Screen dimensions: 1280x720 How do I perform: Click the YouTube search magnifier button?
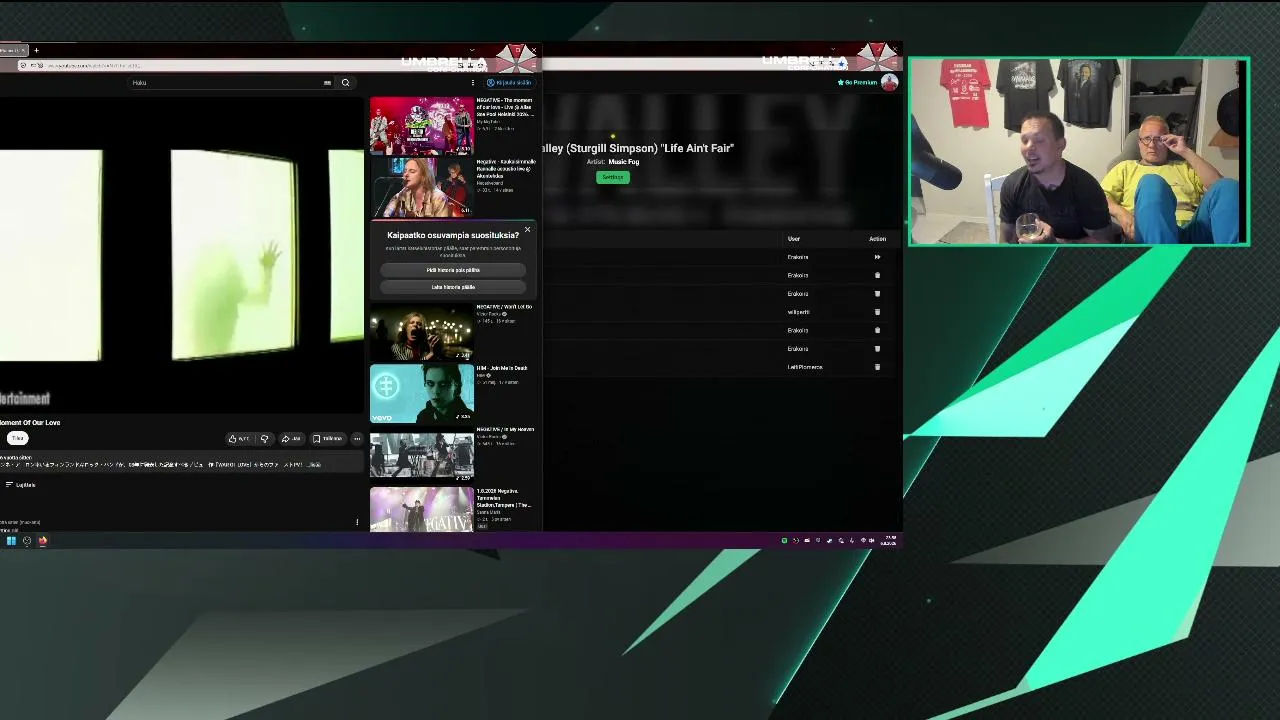(345, 83)
